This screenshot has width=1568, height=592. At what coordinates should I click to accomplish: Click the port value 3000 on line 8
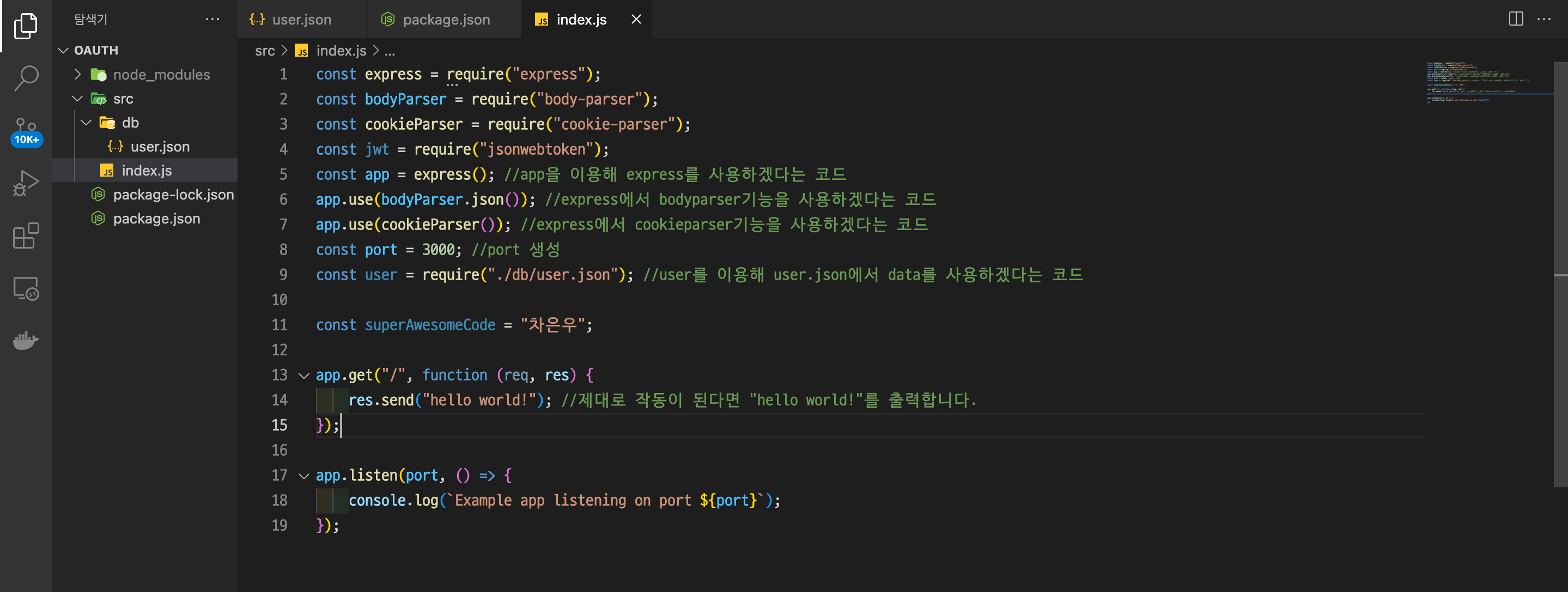[438, 250]
